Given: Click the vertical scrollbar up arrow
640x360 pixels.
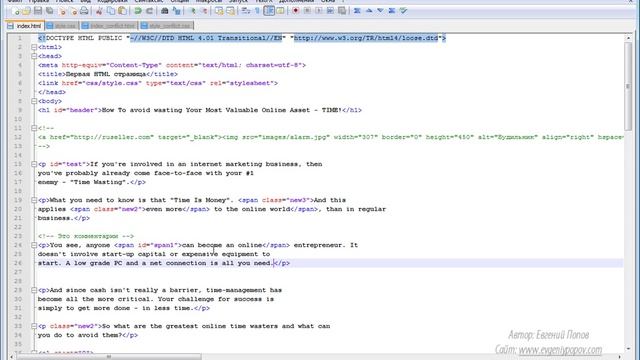Looking at the screenshot, I should (628, 38).
